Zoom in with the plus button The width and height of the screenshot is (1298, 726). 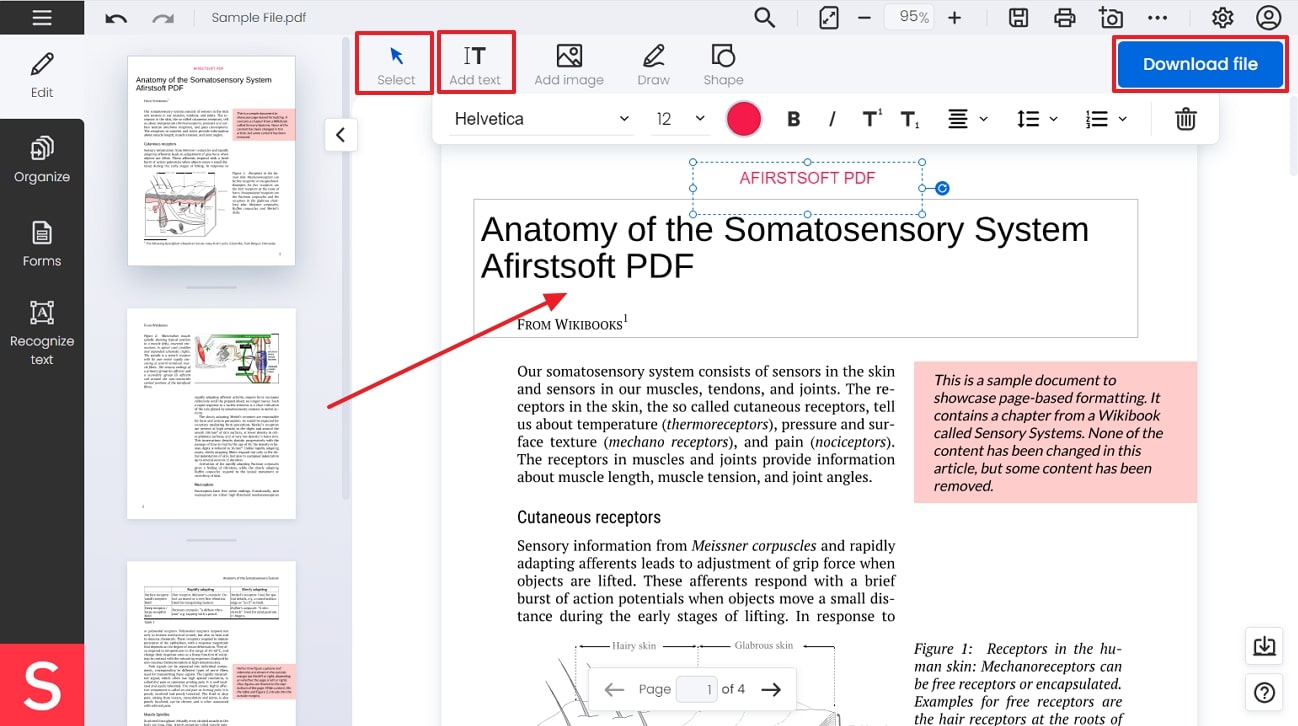coord(955,17)
